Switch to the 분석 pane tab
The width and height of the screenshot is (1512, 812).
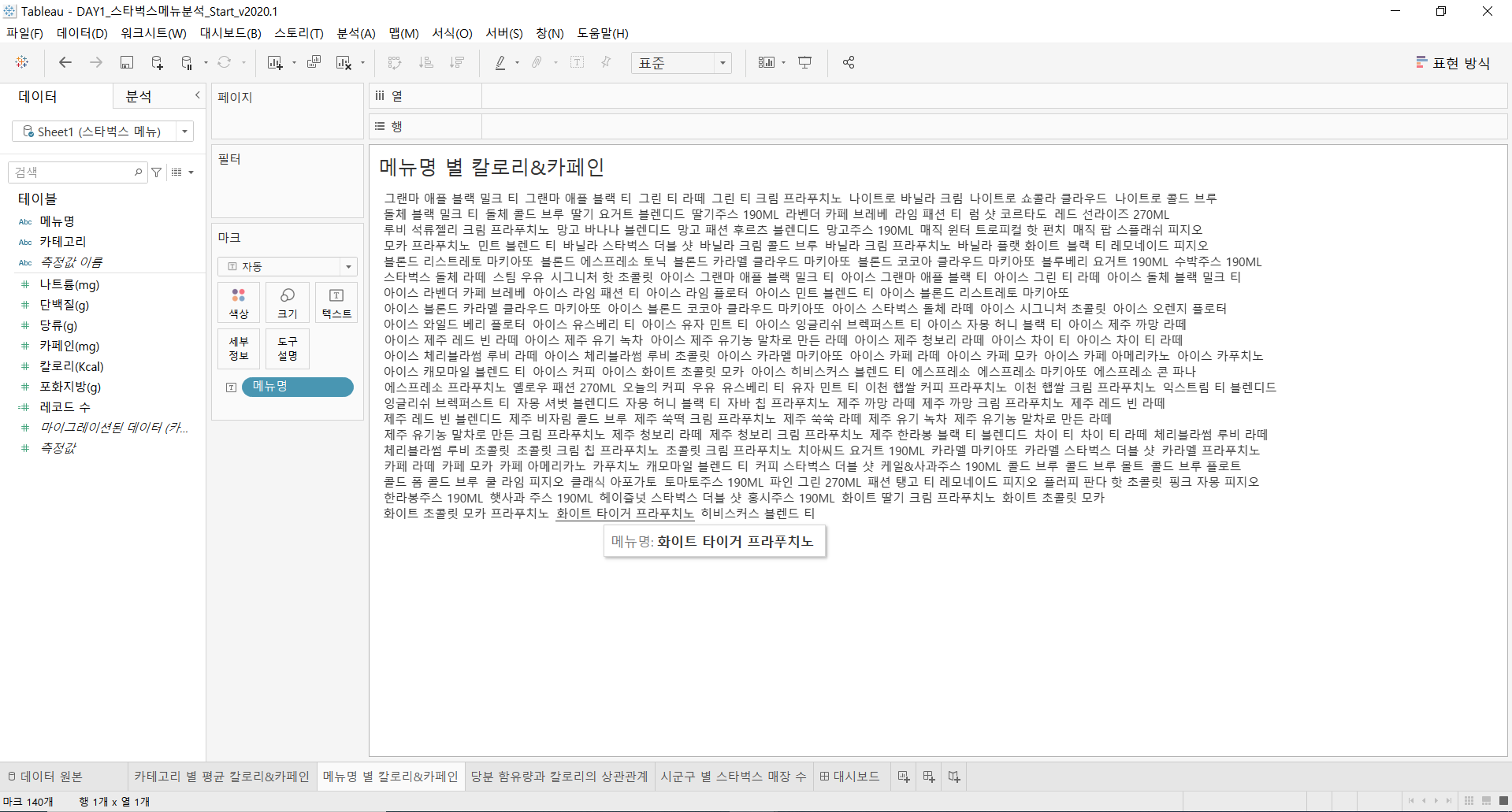tap(139, 96)
